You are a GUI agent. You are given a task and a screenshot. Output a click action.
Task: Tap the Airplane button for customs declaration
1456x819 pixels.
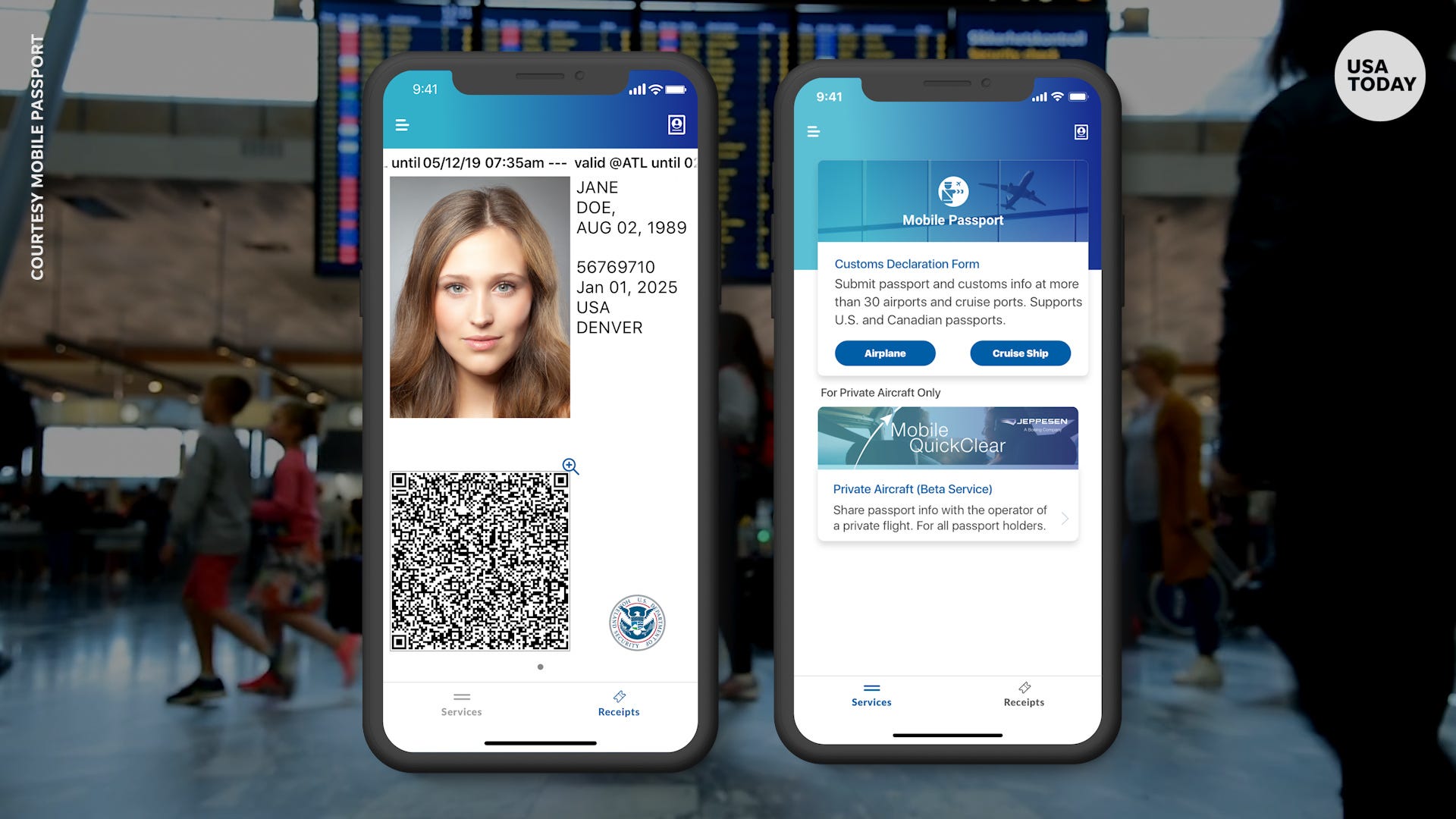coord(885,352)
